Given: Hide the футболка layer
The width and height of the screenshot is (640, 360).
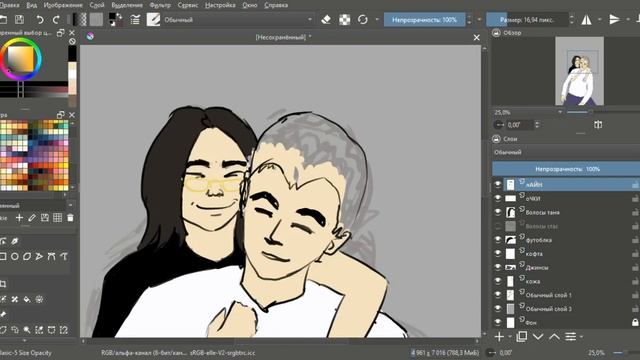Looking at the screenshot, I should [498, 240].
